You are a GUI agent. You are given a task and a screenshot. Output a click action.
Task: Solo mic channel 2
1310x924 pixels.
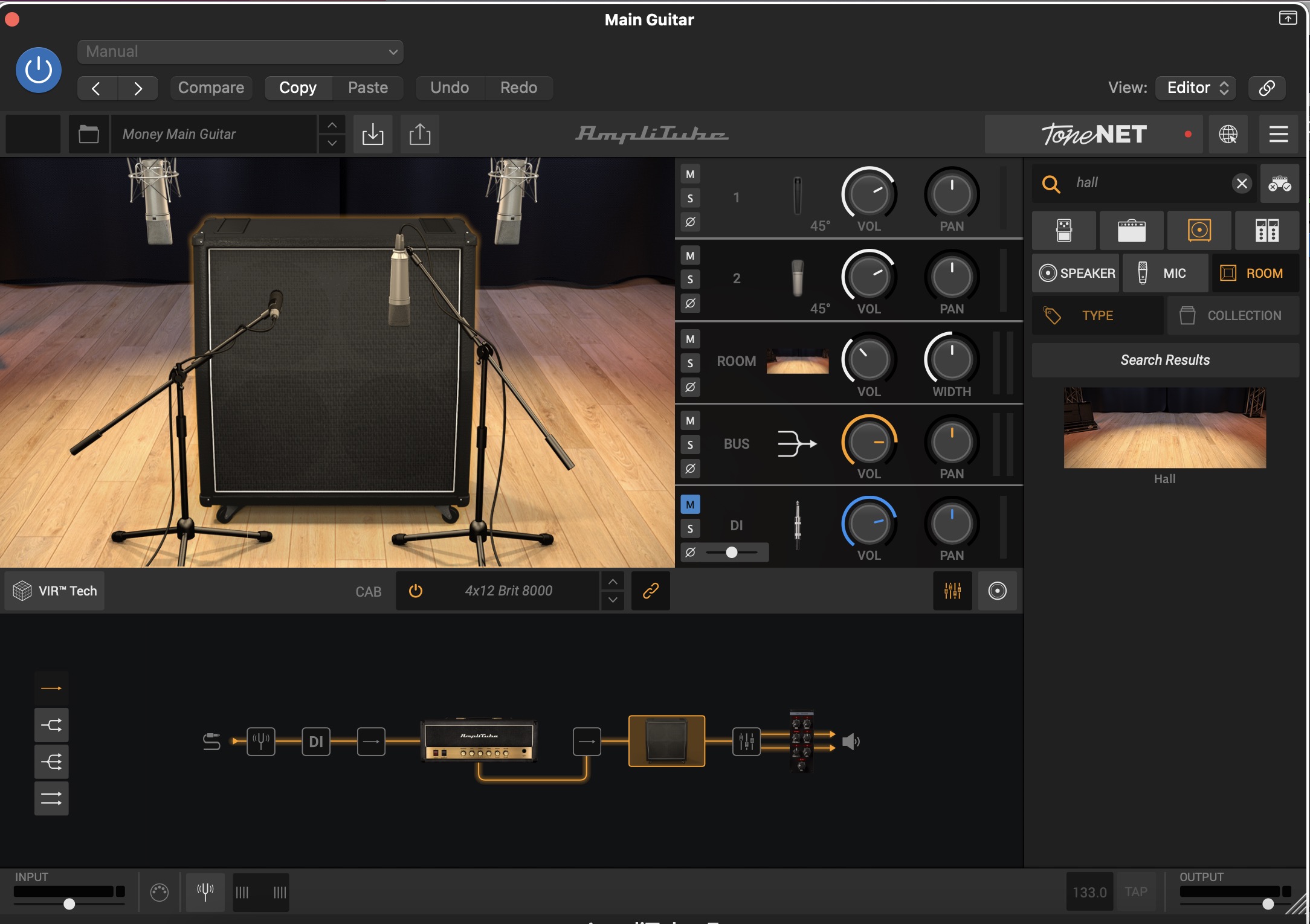click(x=690, y=280)
